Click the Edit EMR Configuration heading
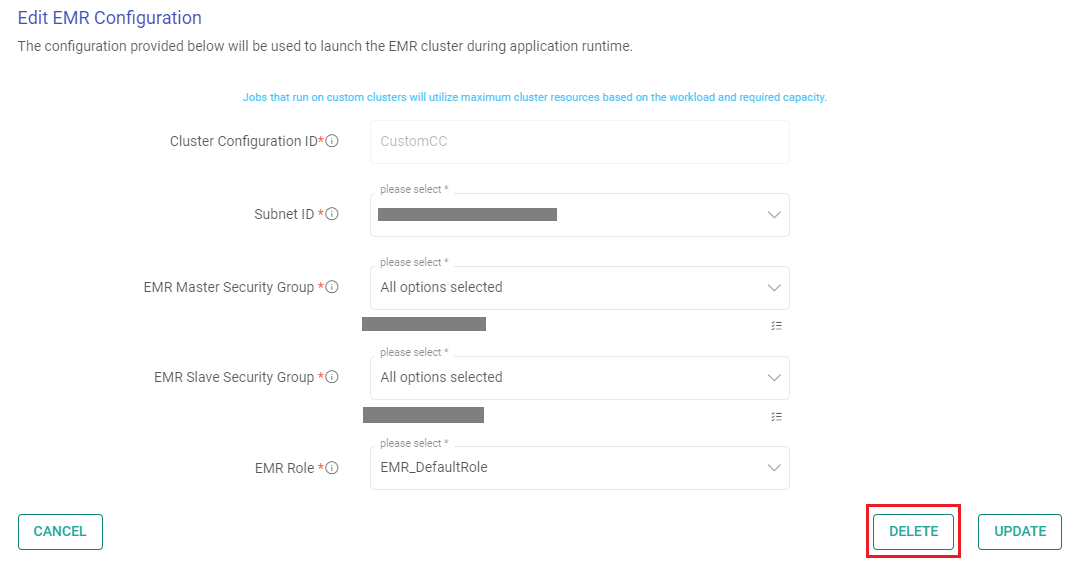Image resolution: width=1069 pixels, height=563 pixels. 110,18
